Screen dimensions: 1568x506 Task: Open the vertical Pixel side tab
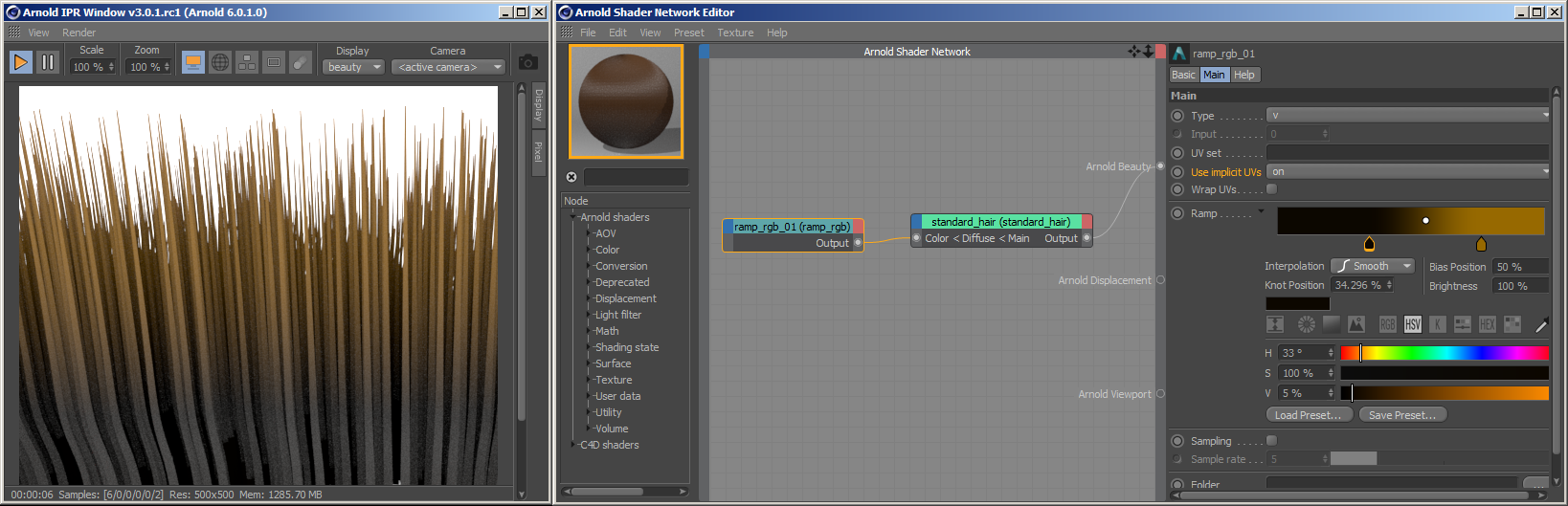tap(538, 152)
